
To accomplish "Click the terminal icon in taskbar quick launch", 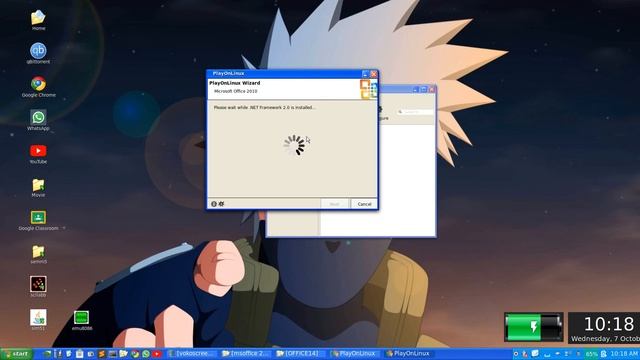I will point(112,354).
